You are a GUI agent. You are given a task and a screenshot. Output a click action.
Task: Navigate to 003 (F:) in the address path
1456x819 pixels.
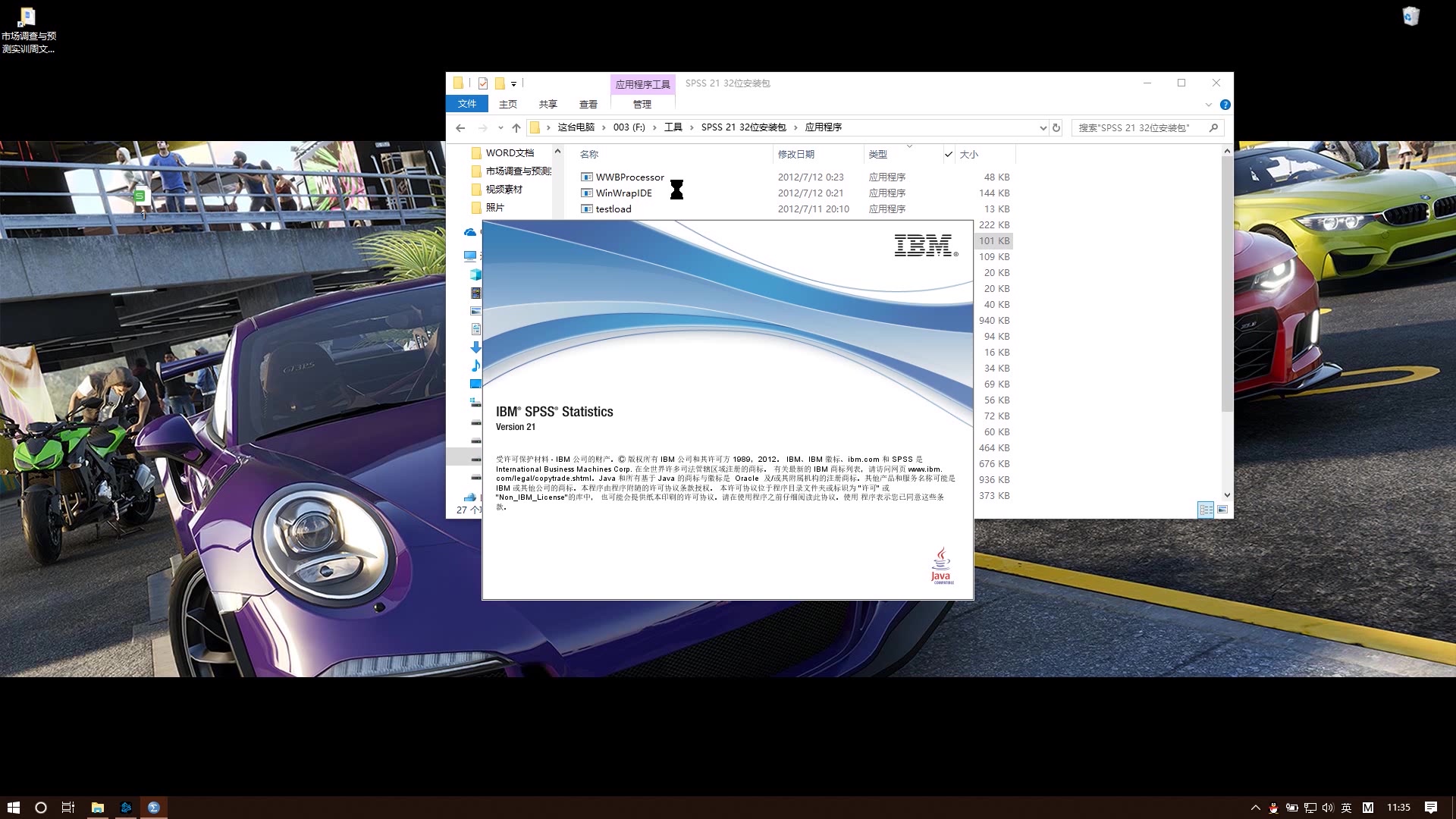629,127
